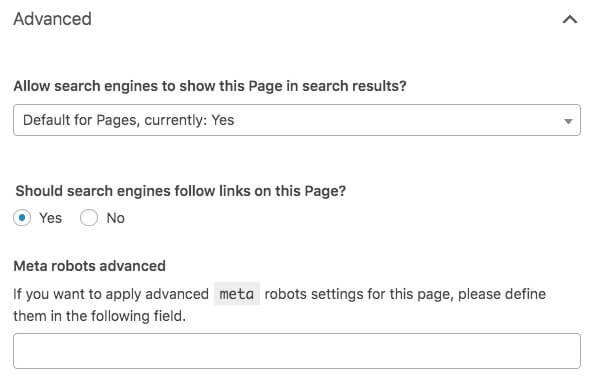599x387 pixels.
Task: Focus the Meta robots advanced text field
Action: [x=297, y=351]
